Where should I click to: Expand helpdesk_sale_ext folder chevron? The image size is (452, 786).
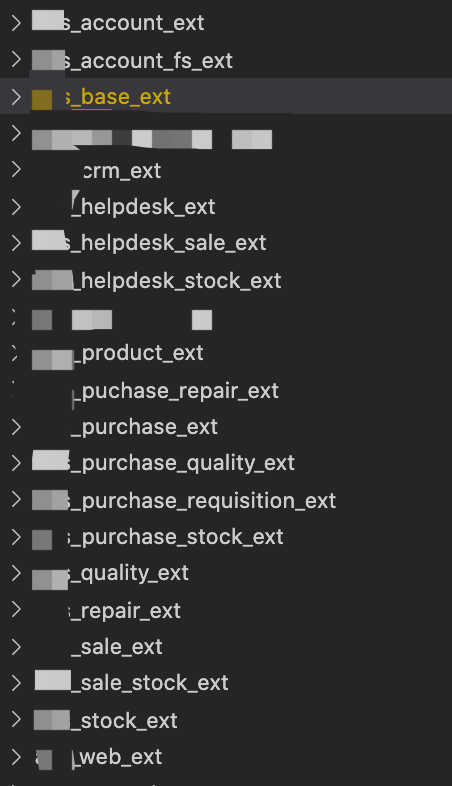(16, 243)
